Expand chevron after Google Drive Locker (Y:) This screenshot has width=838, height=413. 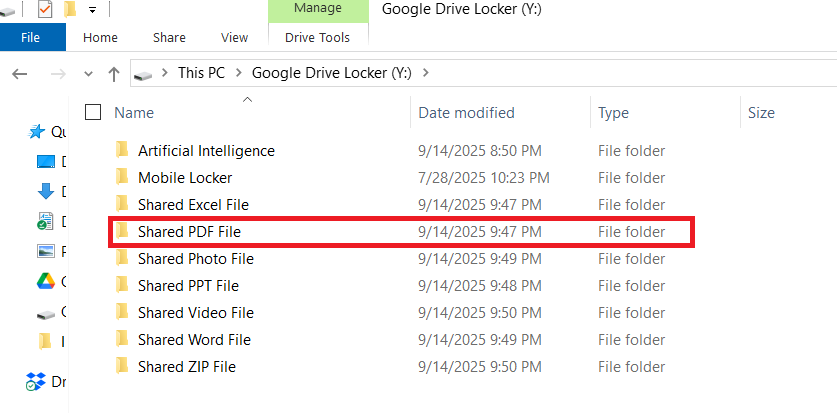click(426, 72)
